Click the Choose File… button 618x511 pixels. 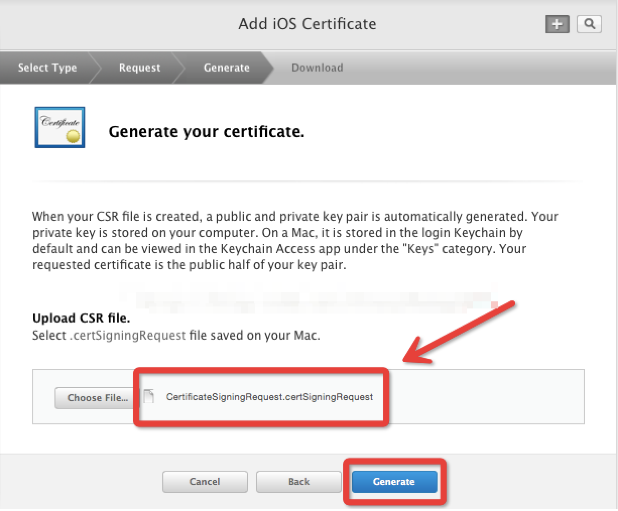pos(97,398)
